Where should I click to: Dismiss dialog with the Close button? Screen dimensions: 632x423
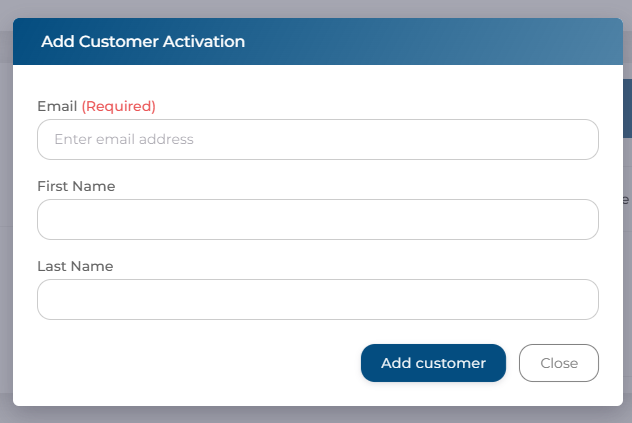point(559,363)
